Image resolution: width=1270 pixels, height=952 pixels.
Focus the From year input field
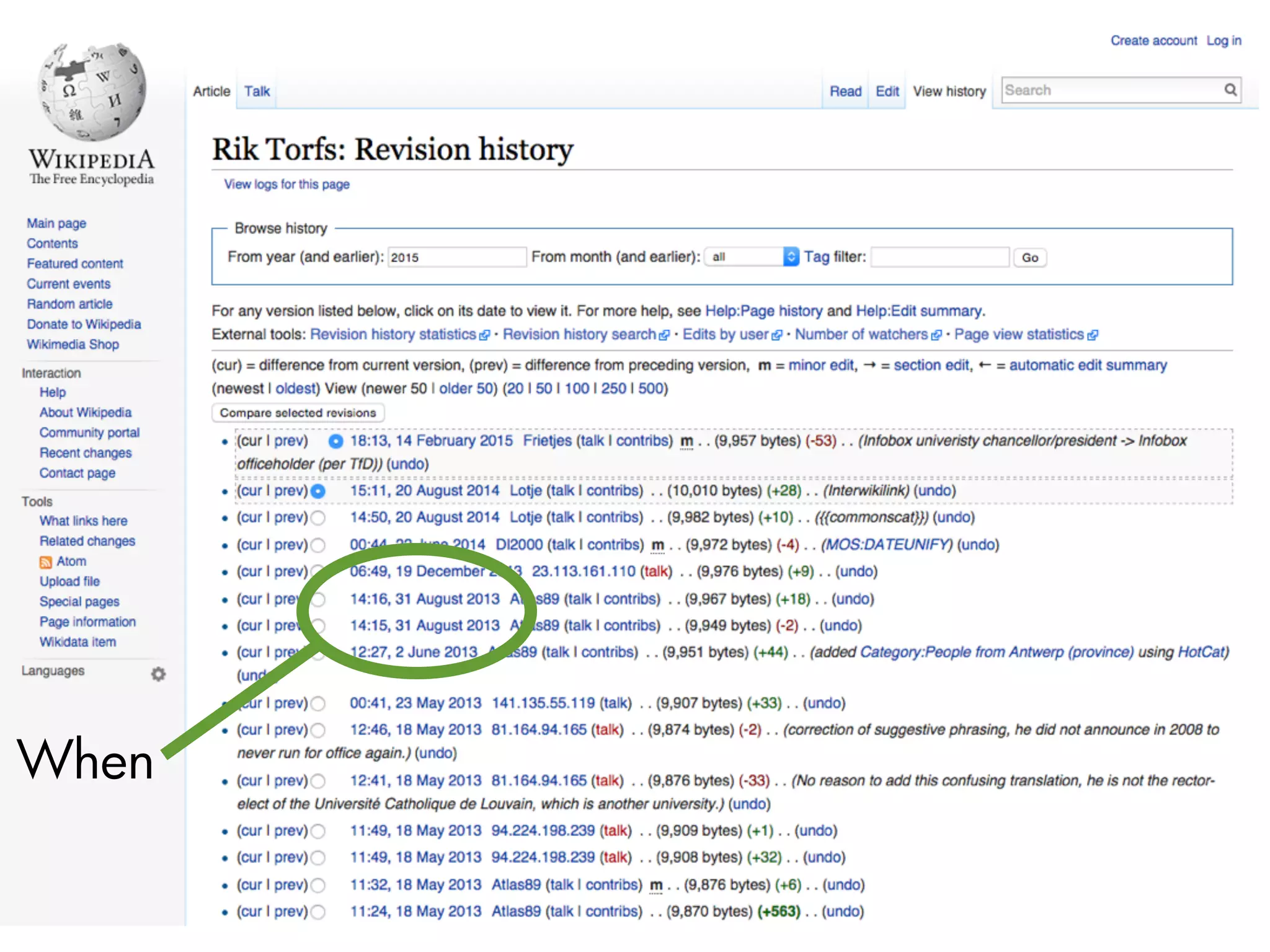point(456,257)
